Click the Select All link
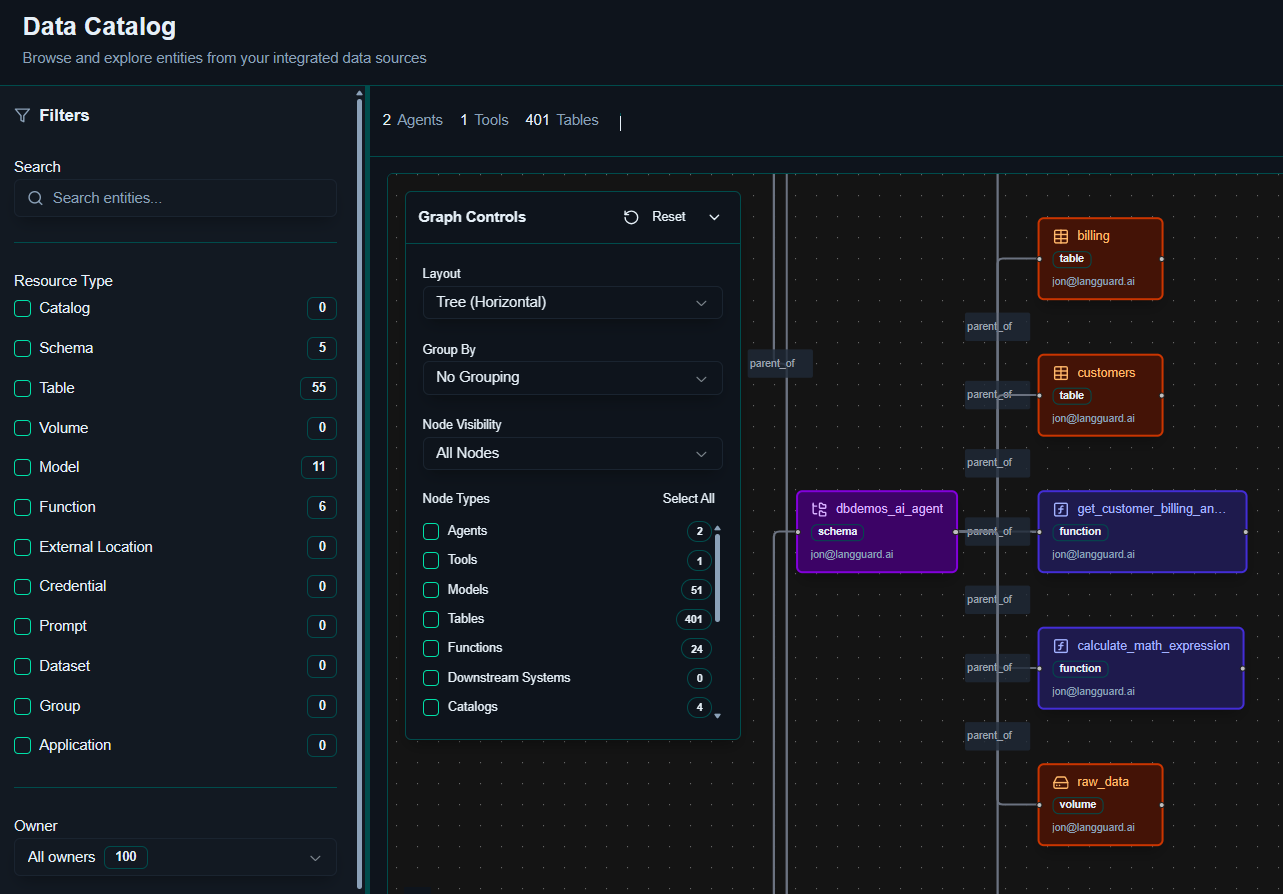1283x894 pixels. click(688, 499)
